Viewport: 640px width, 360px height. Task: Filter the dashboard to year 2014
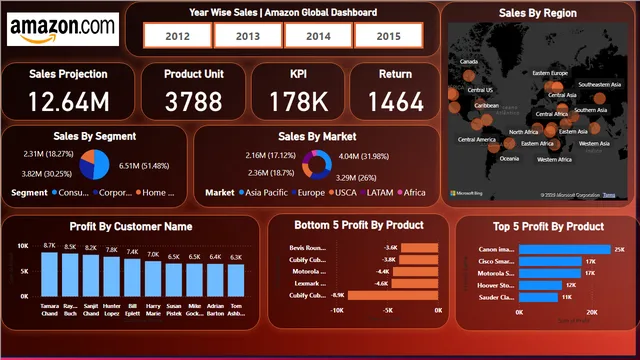(x=318, y=36)
